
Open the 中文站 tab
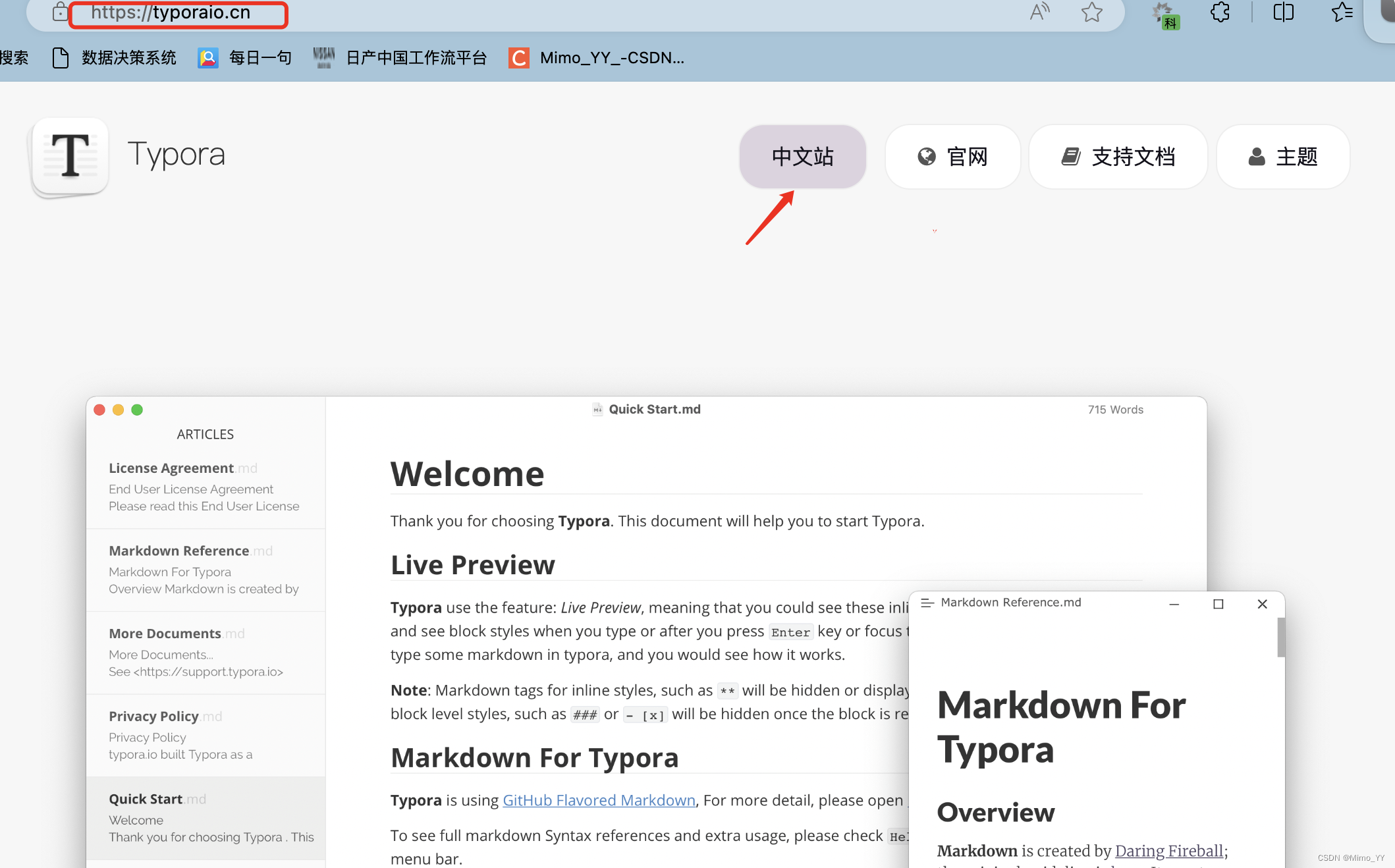[x=802, y=157]
